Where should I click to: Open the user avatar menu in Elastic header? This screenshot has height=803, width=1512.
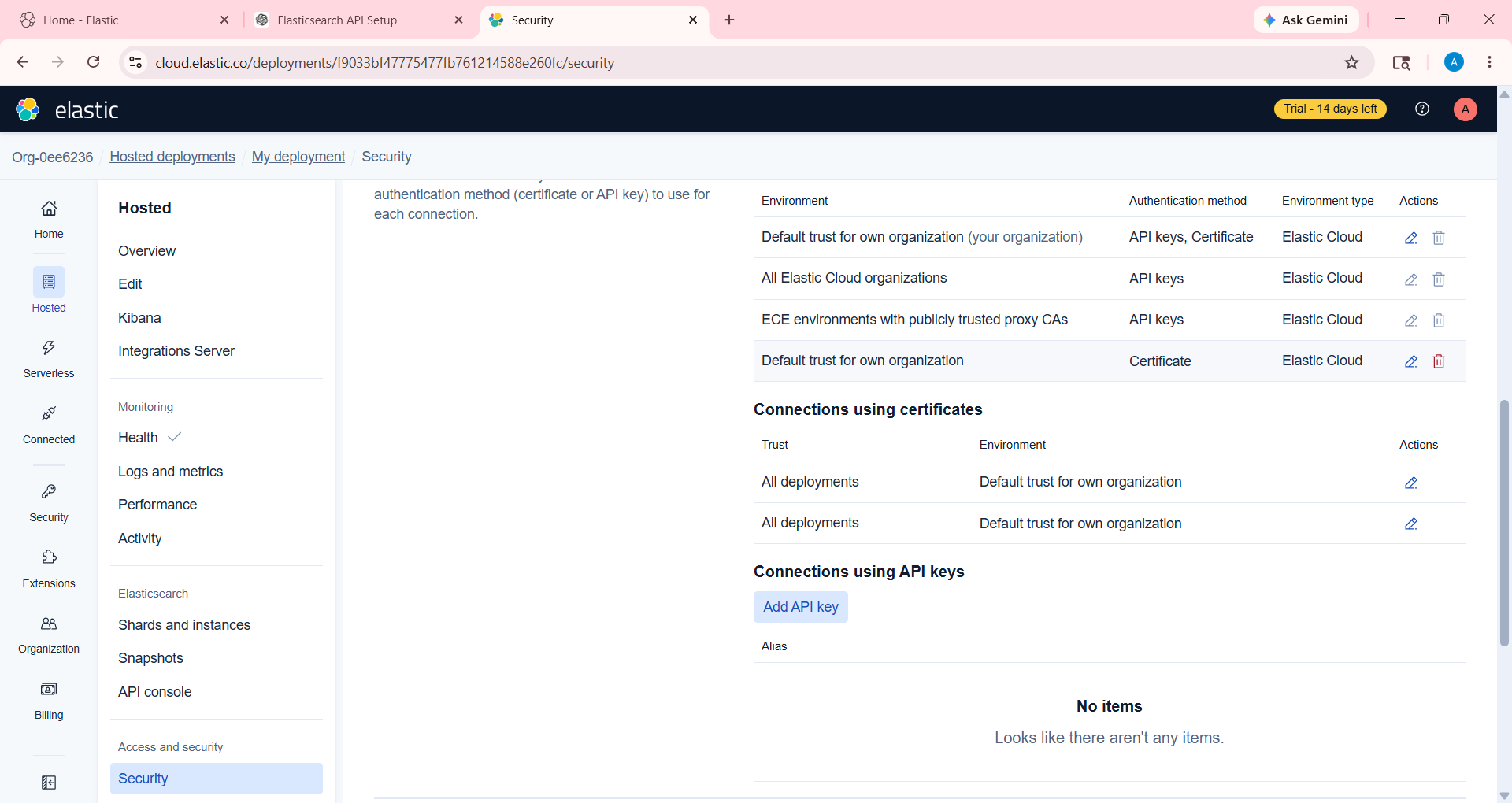pyautogui.click(x=1465, y=109)
